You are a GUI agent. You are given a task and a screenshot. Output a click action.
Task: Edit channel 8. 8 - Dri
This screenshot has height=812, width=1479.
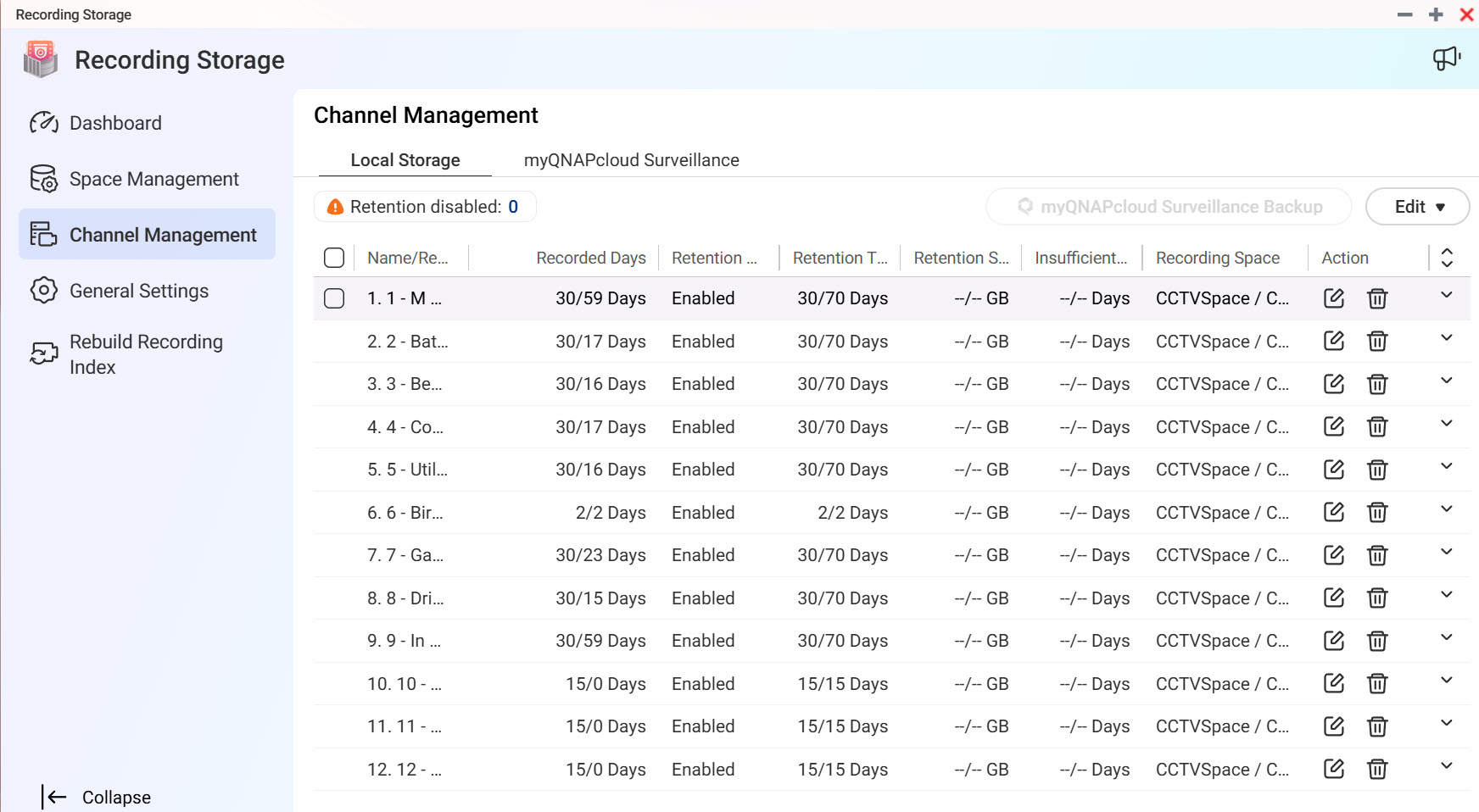(1334, 598)
